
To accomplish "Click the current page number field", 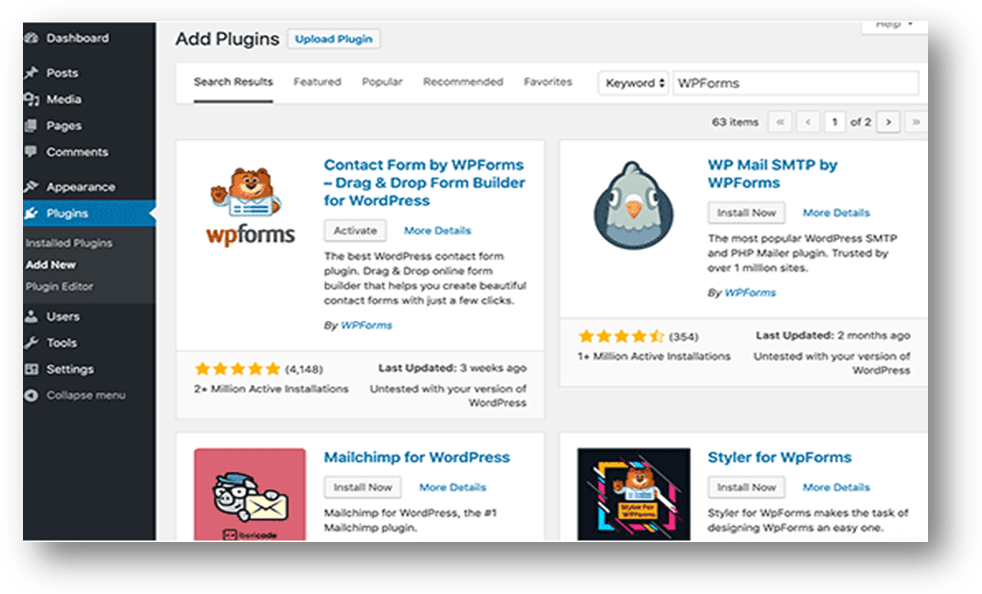I will pos(834,122).
